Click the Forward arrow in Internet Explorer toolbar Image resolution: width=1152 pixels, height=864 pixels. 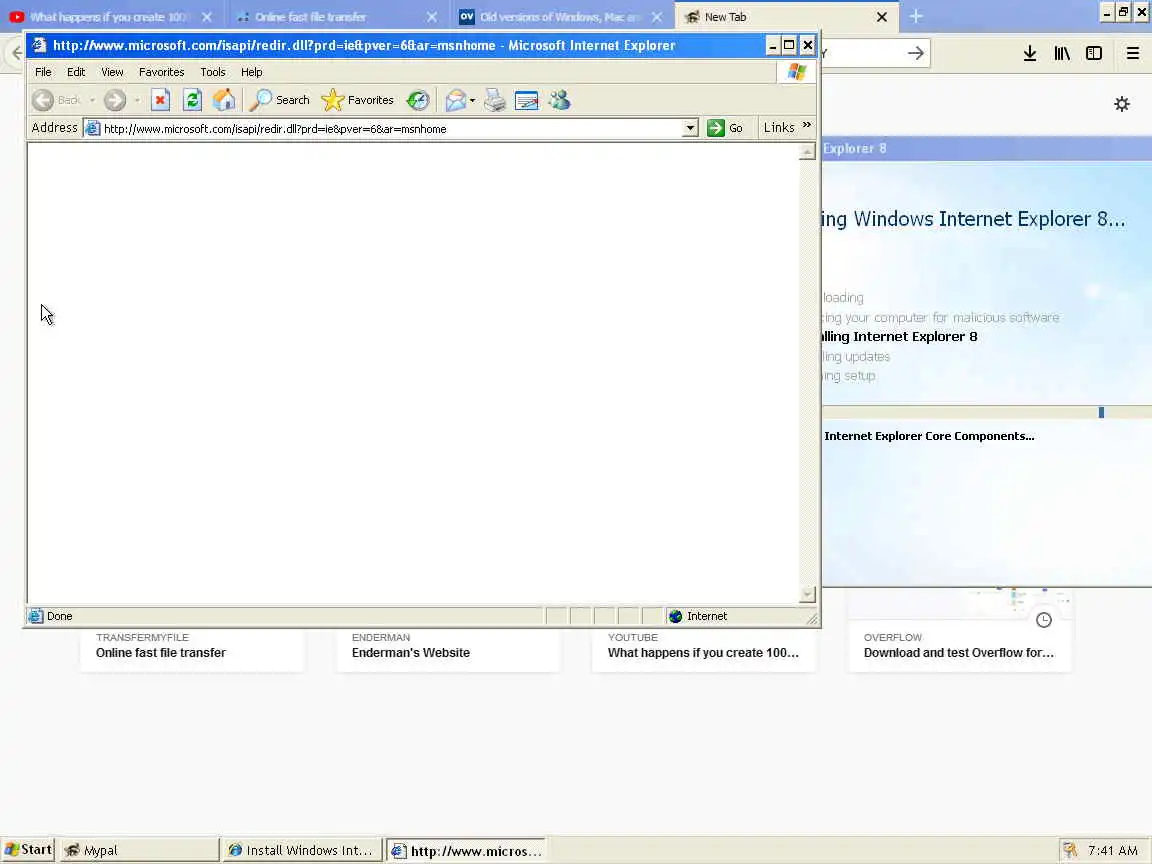115,100
